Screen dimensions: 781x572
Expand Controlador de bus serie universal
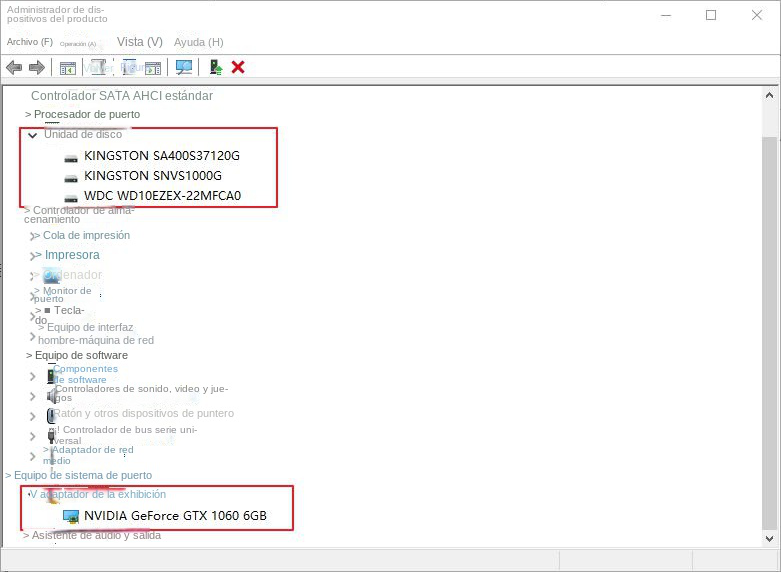pos(32,436)
